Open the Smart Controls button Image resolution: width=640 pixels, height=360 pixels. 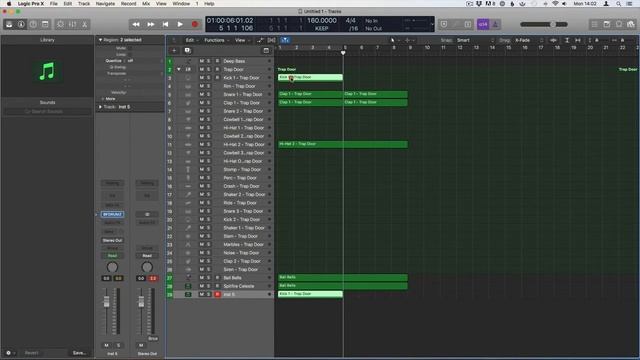(x=60, y=24)
